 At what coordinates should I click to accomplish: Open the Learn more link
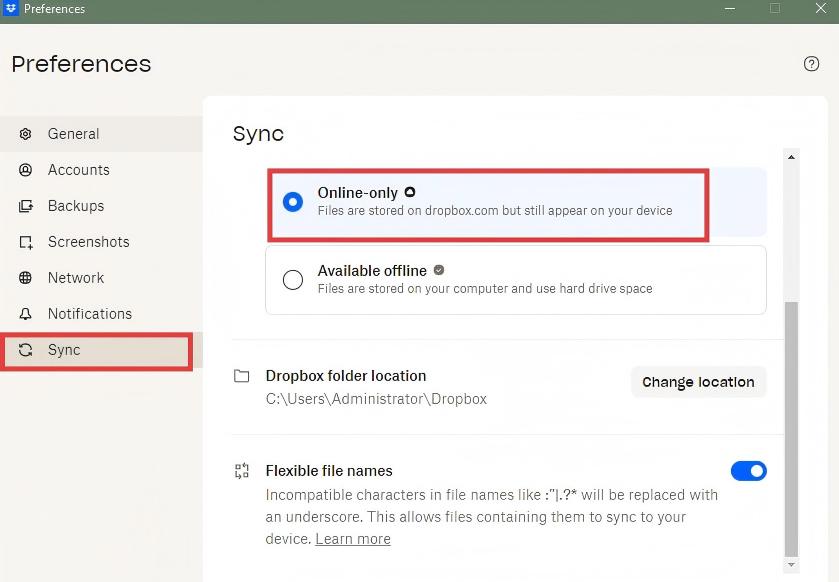(x=352, y=538)
